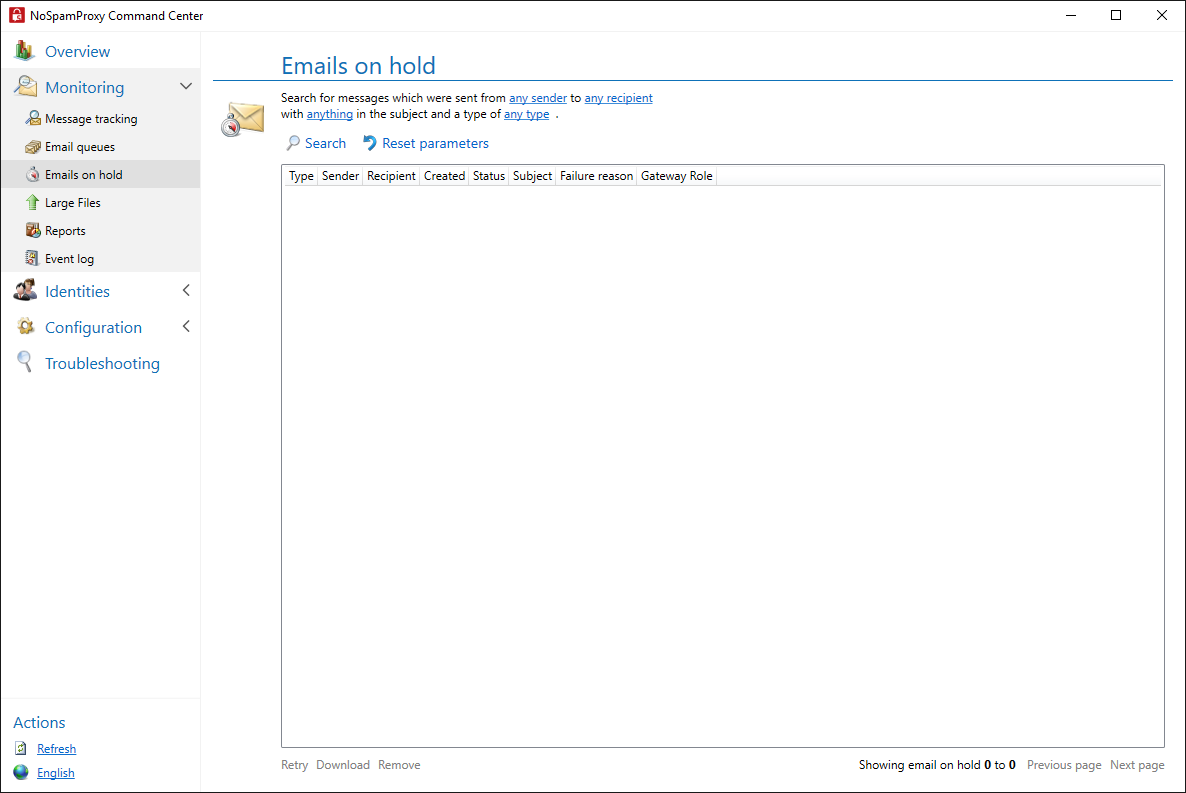This screenshot has height=793, width=1186.
Task: Click the Email queues icon
Action: [x=33, y=147]
